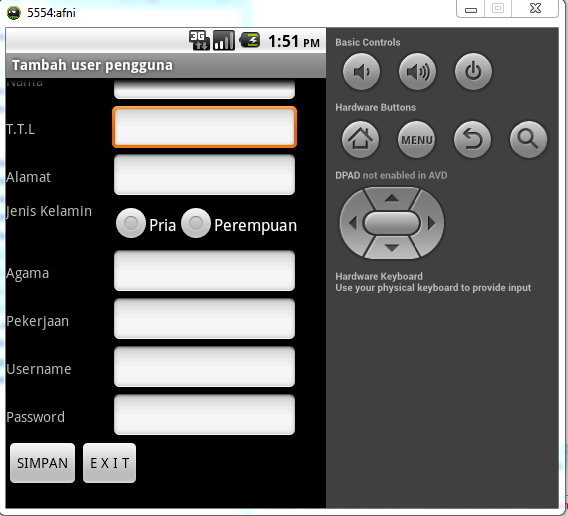Open the hardware MENU button
The height and width of the screenshot is (516, 568).
point(417,140)
